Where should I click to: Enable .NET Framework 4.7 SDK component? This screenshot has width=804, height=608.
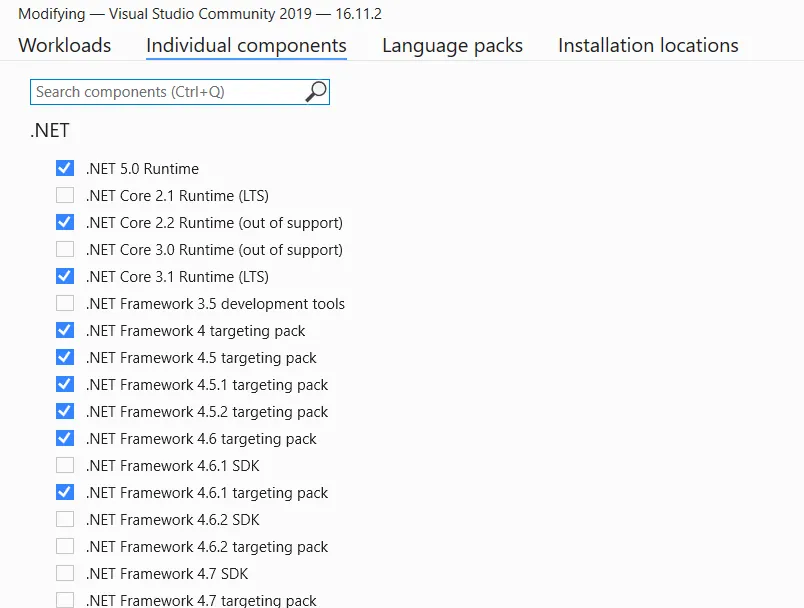(x=65, y=573)
